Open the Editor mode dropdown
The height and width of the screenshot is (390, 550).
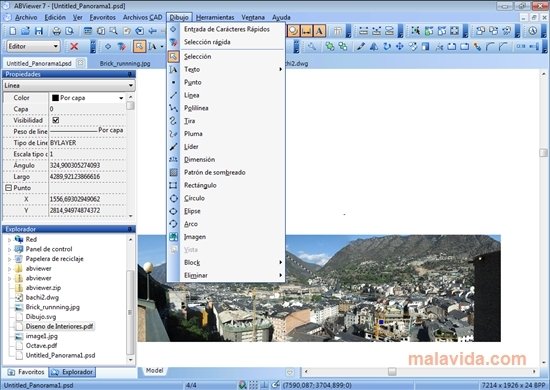(33, 46)
